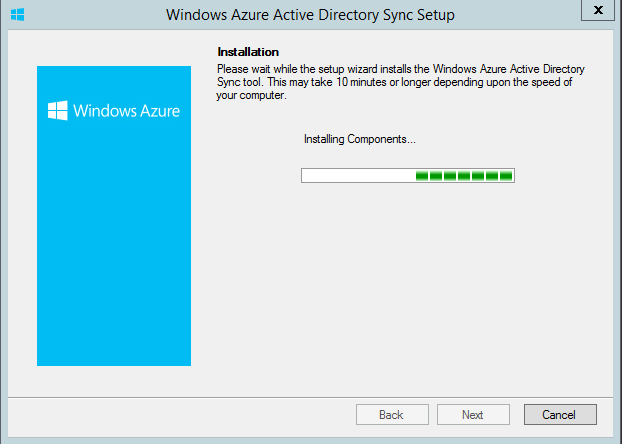Click the window title "Windows Azure Active Directory Sync Setup"

click(x=310, y=15)
